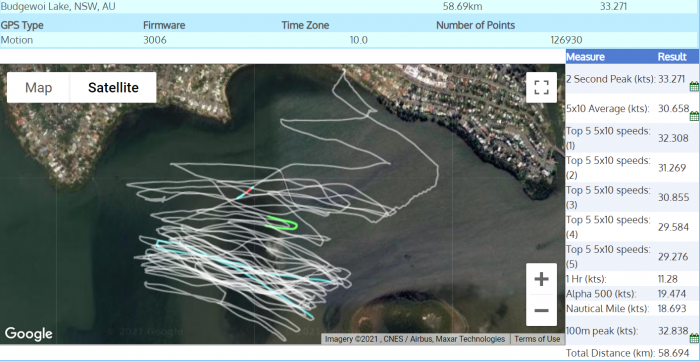Switch to Satellite view
This screenshot has width=700, height=362.
coord(113,87)
